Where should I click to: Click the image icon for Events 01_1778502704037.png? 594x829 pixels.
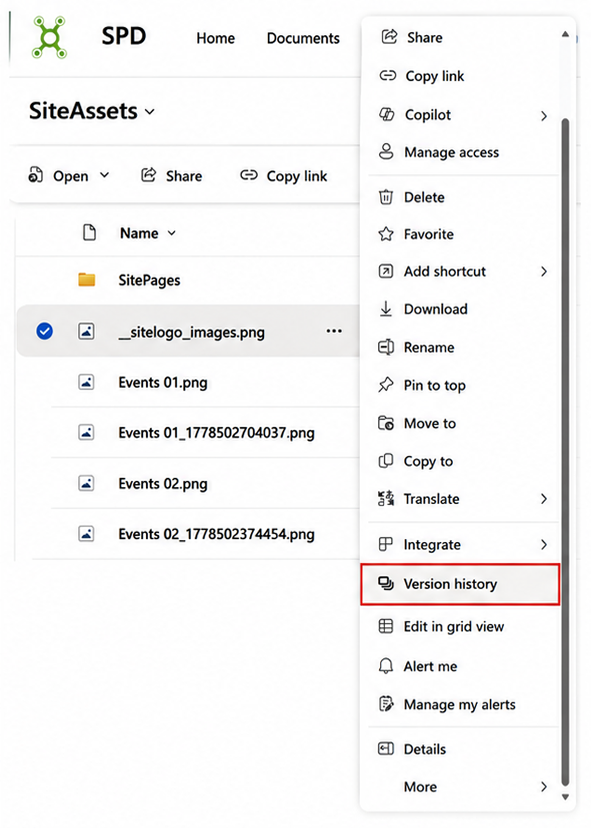click(x=86, y=432)
